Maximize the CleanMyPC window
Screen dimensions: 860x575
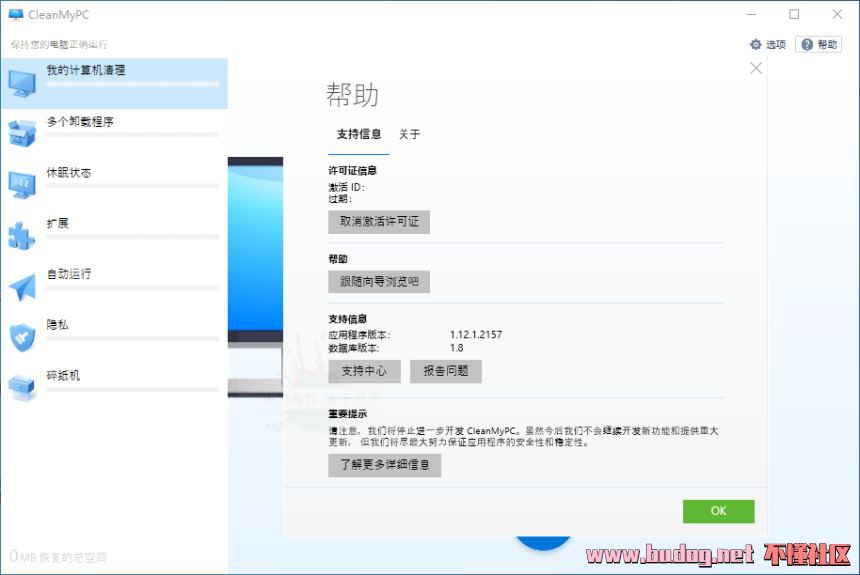(794, 14)
